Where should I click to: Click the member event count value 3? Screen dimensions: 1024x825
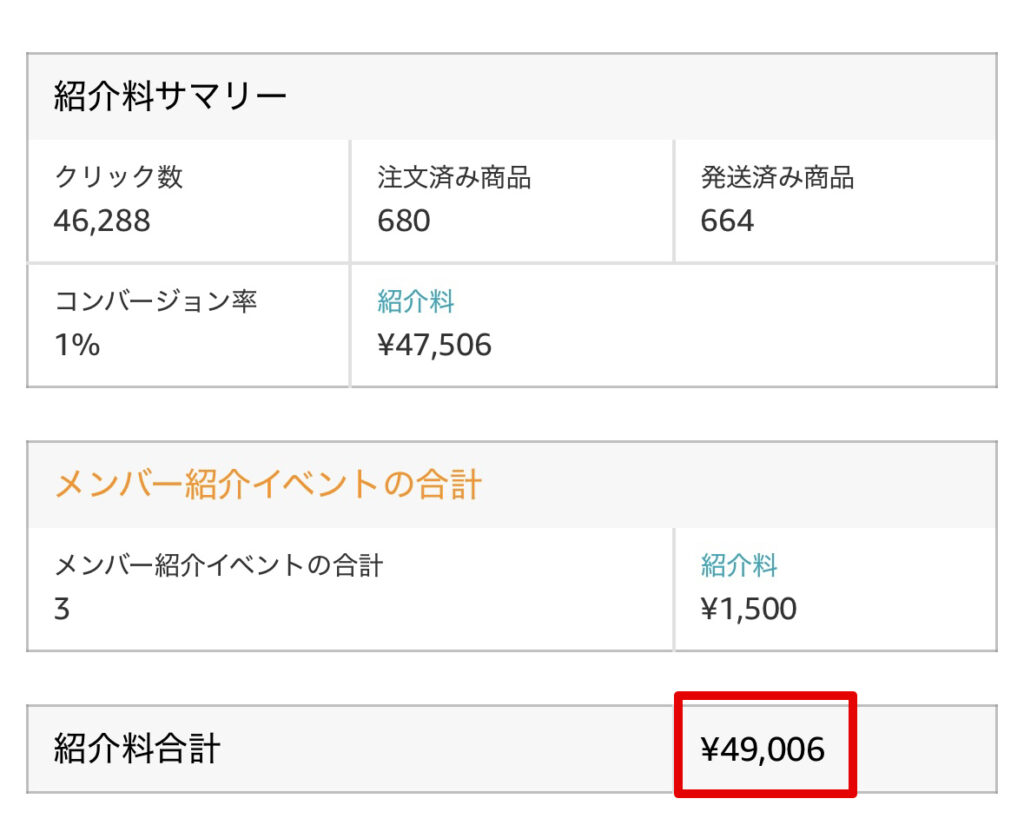(x=62, y=608)
